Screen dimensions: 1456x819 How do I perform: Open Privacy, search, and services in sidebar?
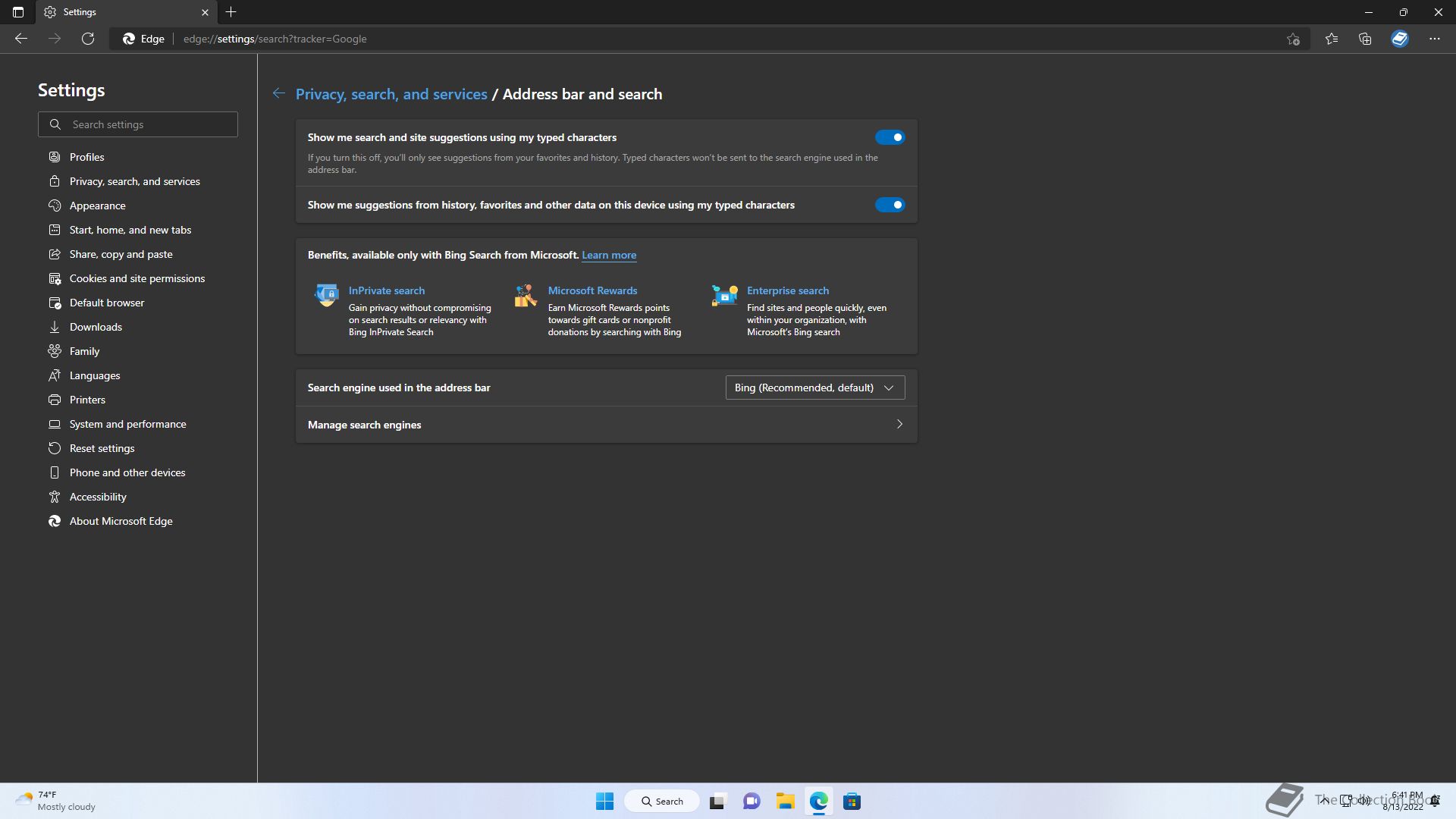135,181
